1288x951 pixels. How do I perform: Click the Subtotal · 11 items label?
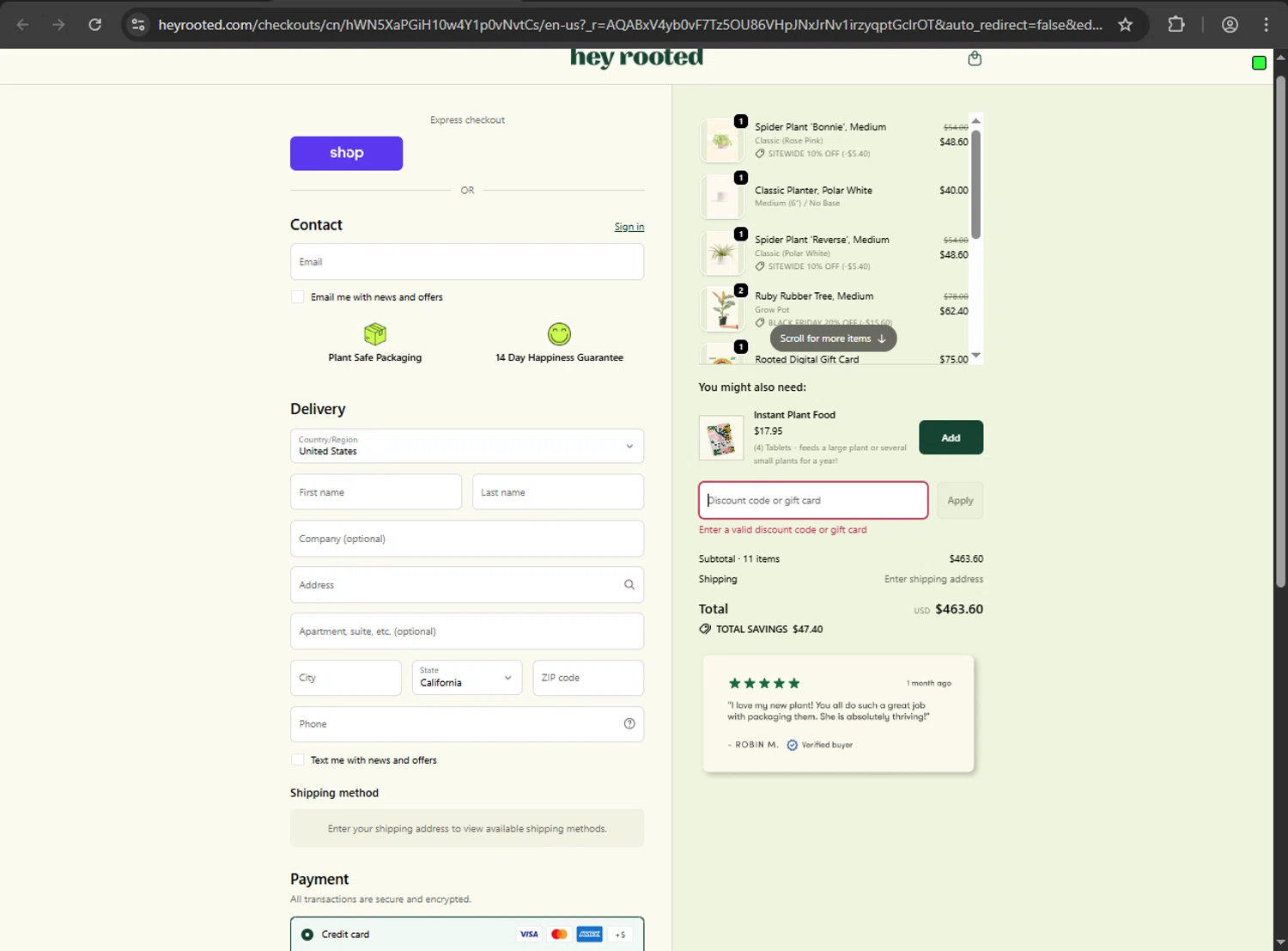pos(739,559)
